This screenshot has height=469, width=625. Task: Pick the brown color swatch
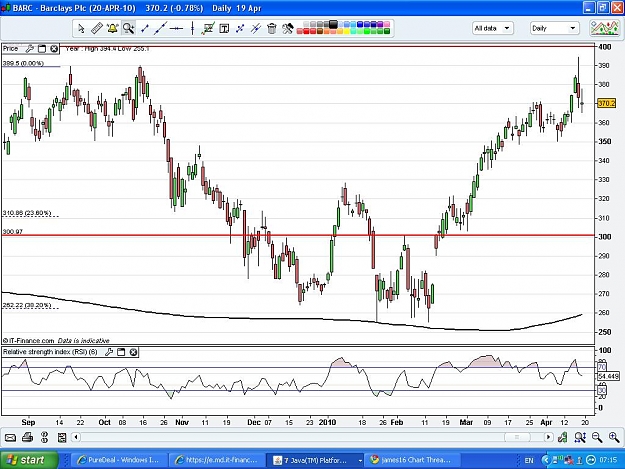[x=320, y=31]
